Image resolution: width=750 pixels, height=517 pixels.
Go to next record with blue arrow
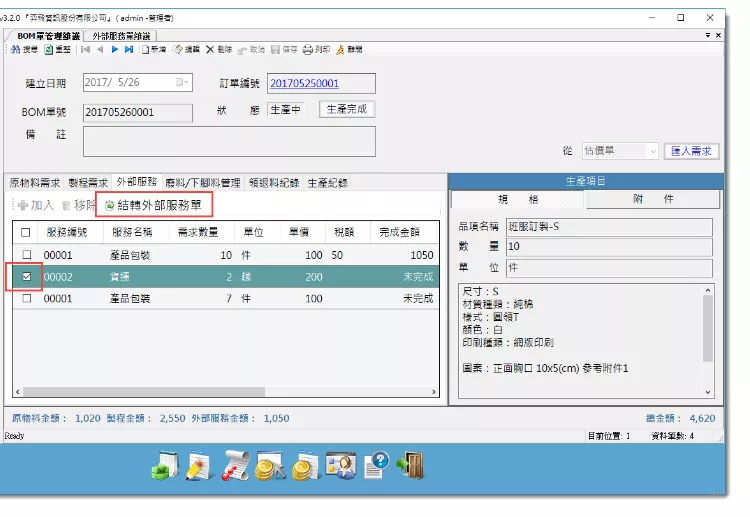pyautogui.click(x=116, y=49)
